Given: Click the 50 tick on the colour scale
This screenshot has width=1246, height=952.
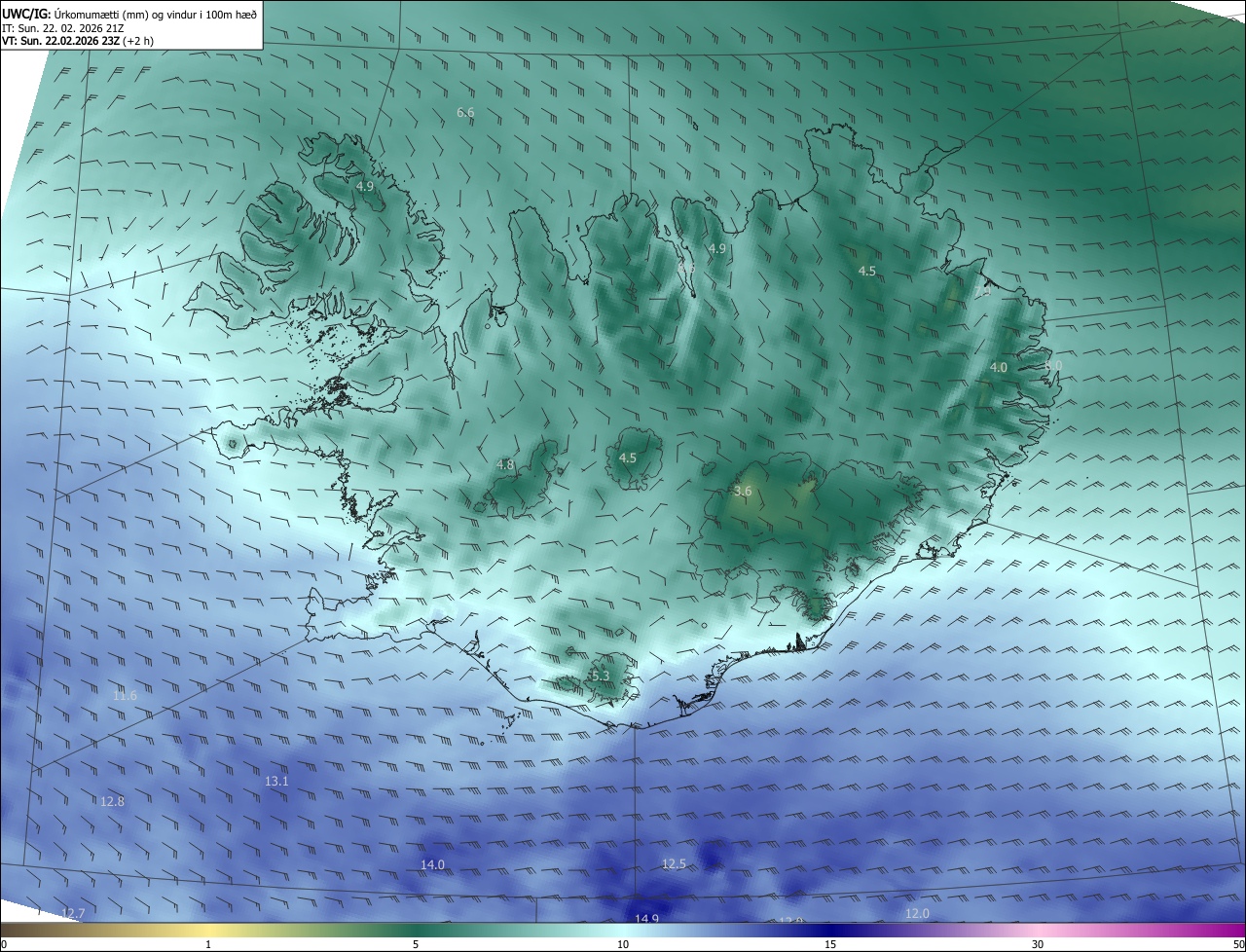Looking at the screenshot, I should click(1239, 944).
